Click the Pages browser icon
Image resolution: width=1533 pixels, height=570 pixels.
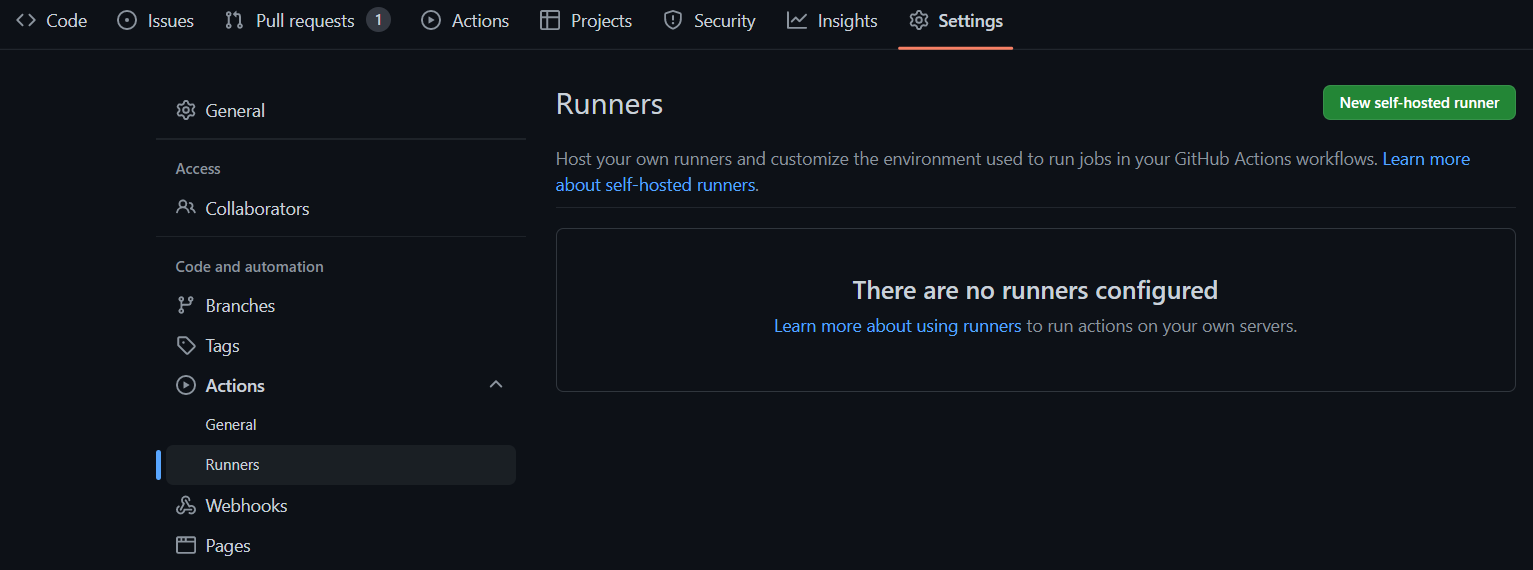coord(185,546)
